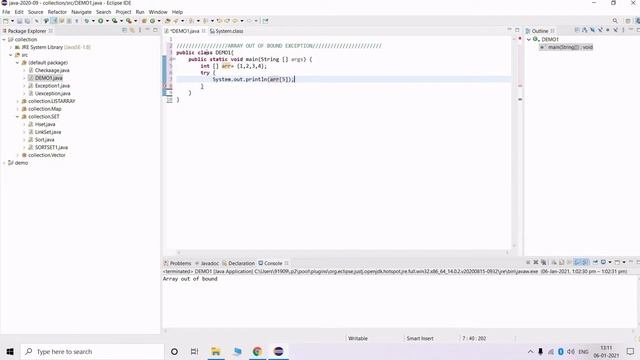640x360 pixels.
Task: Open dropdown next to Run button
Action: pos(107,21)
